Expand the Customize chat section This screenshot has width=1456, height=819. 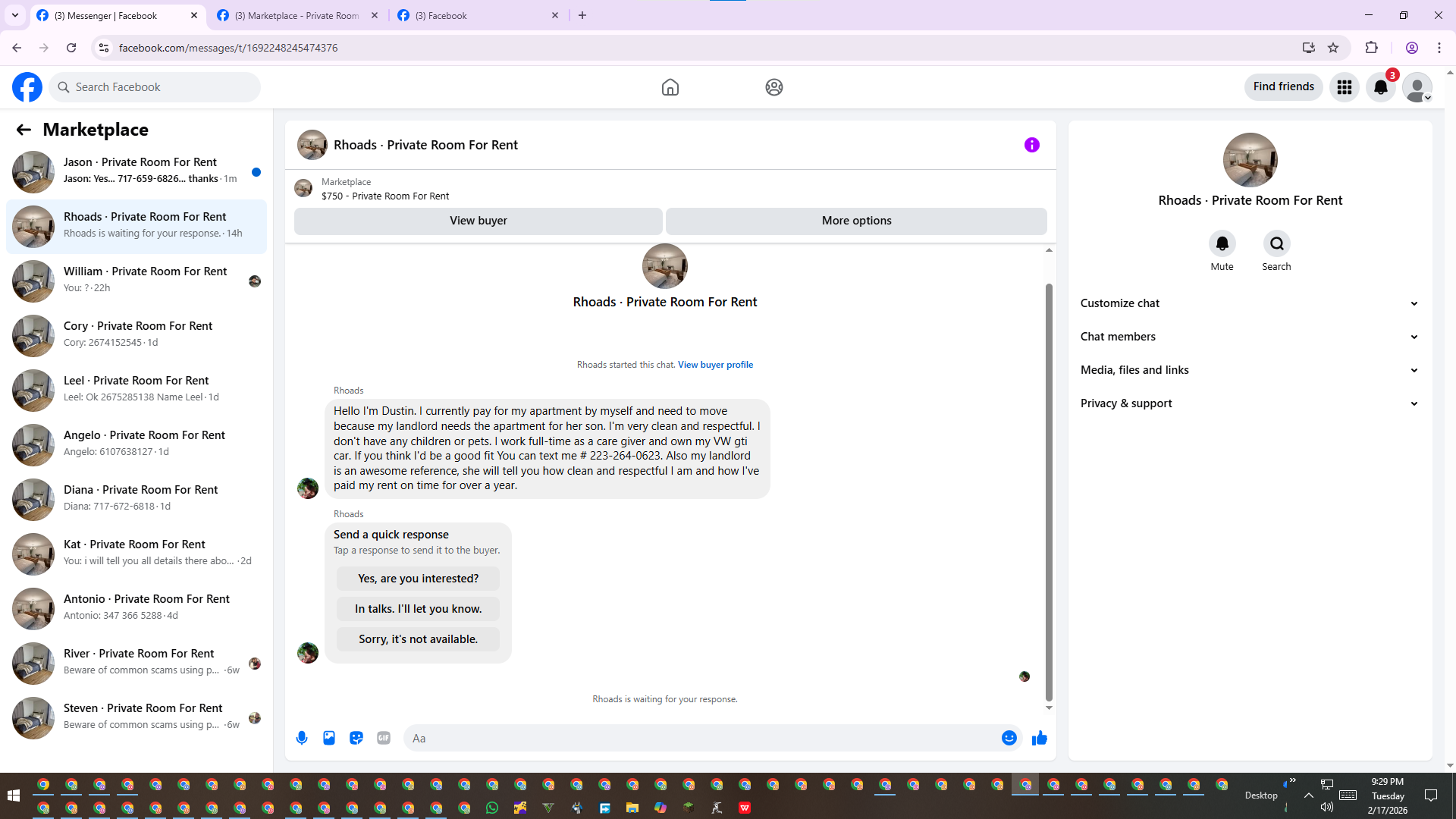click(1249, 303)
